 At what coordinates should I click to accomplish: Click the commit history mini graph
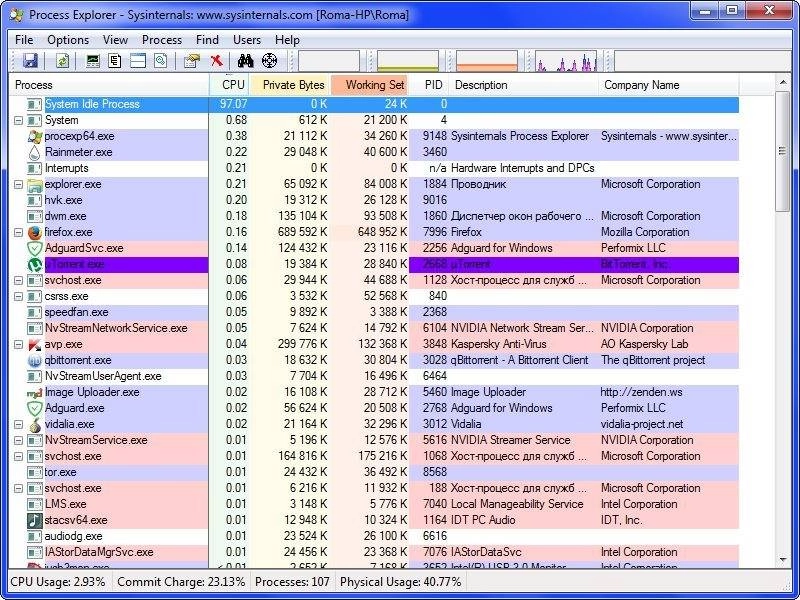coord(408,61)
